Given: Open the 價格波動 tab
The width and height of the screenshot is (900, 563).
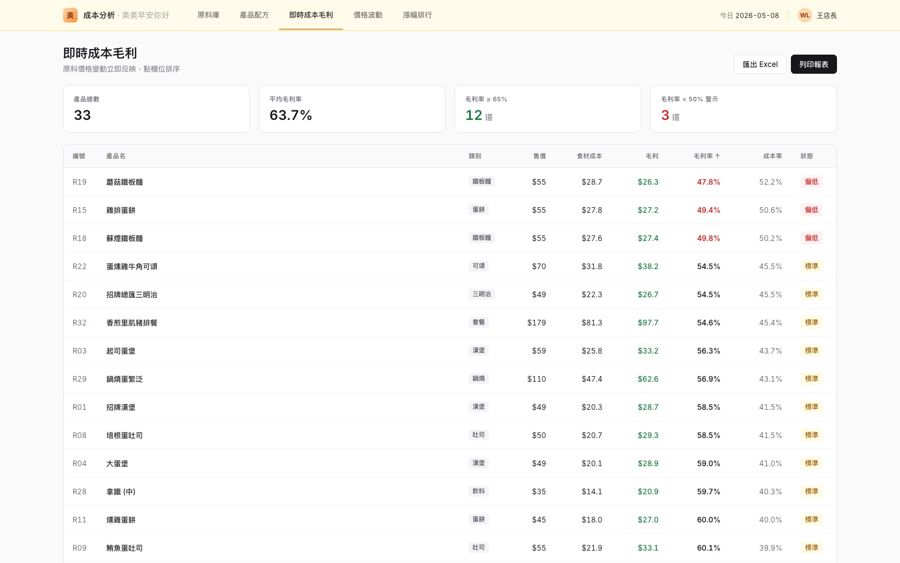Looking at the screenshot, I should coord(368,15).
